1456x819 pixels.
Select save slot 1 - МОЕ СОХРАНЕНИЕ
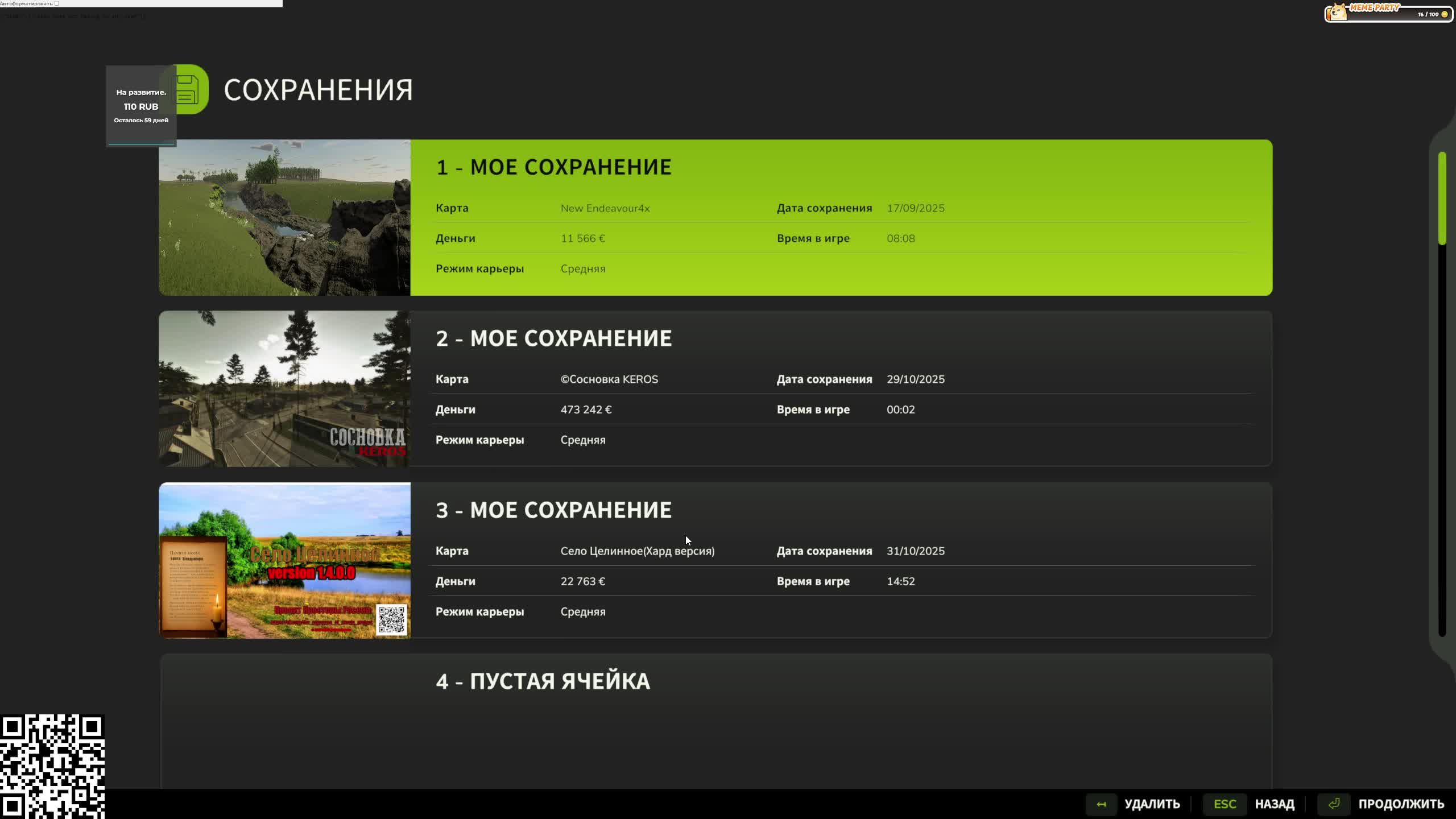pos(841,217)
